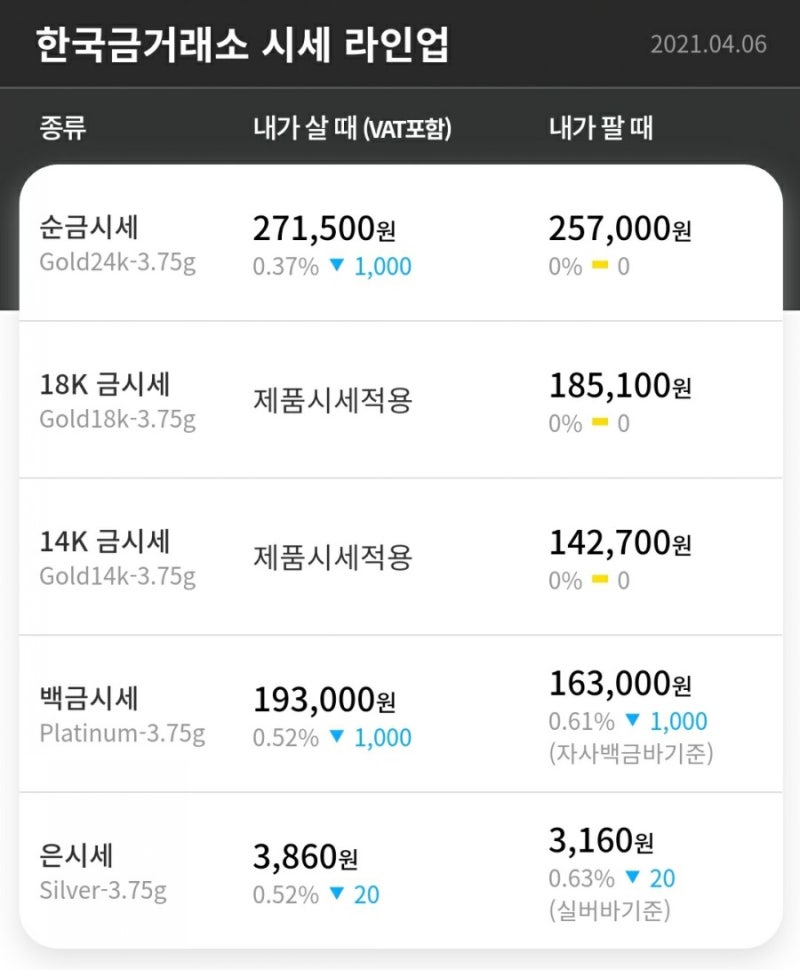Select the 백금시세 Platinum row label
This screenshot has height=970, width=800.
(122, 715)
